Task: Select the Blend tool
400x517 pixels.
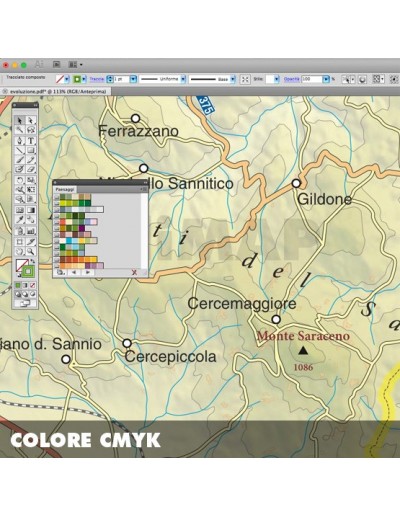Action: click(x=31, y=220)
